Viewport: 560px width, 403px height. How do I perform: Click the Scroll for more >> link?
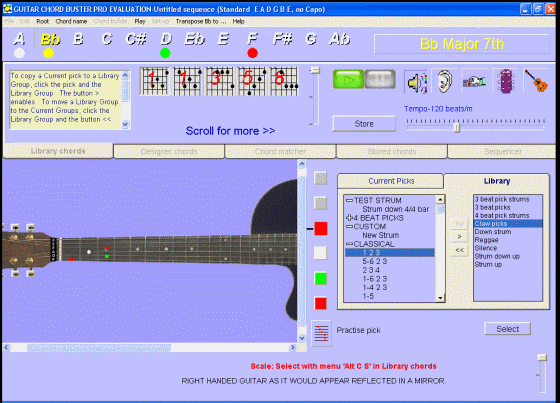(230, 131)
